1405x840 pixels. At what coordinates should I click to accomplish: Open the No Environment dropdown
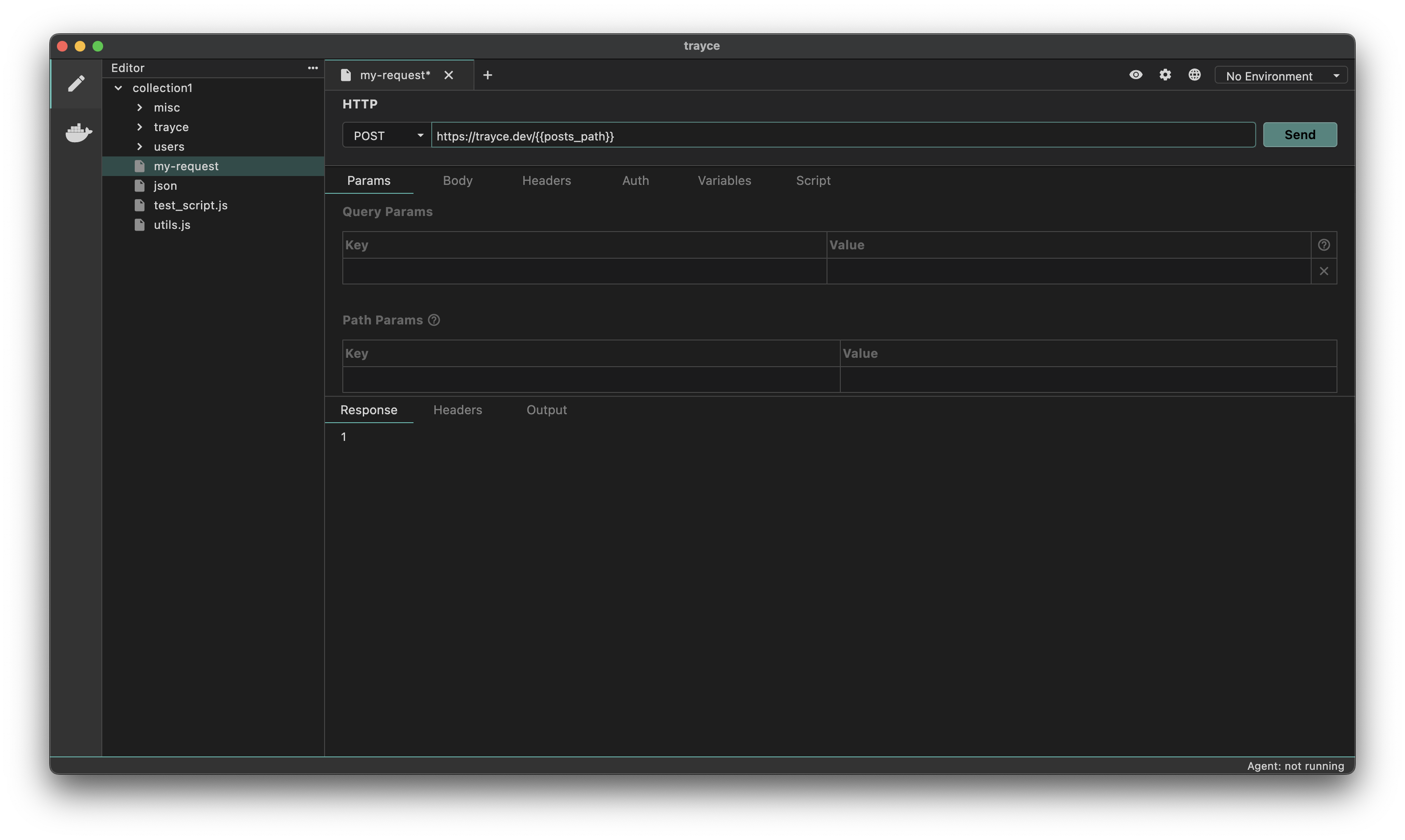point(1281,76)
